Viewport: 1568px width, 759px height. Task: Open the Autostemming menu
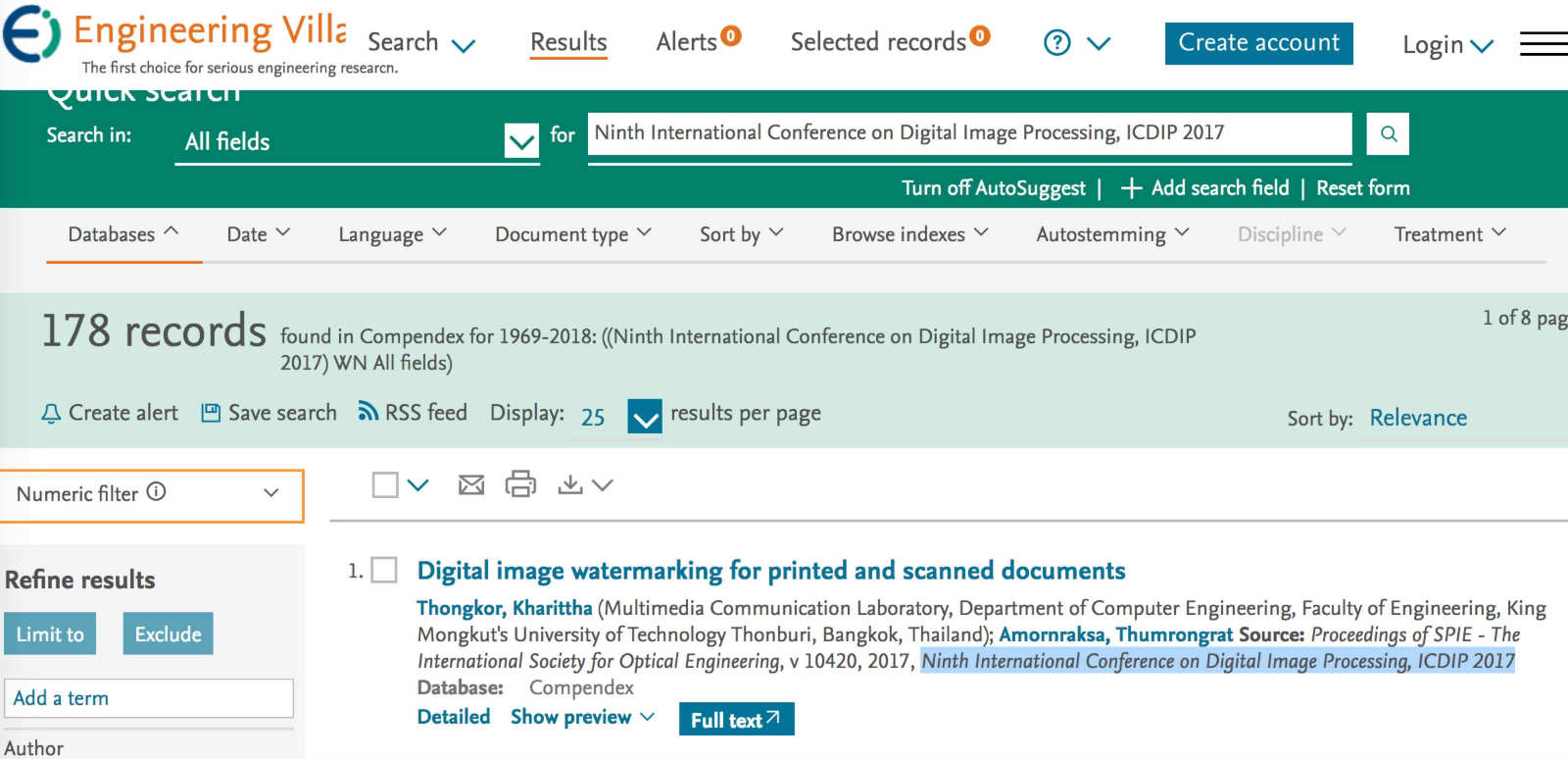[1112, 234]
